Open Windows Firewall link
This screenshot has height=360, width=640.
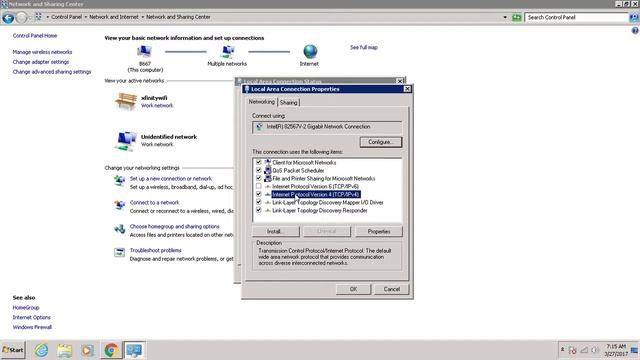coord(32,327)
